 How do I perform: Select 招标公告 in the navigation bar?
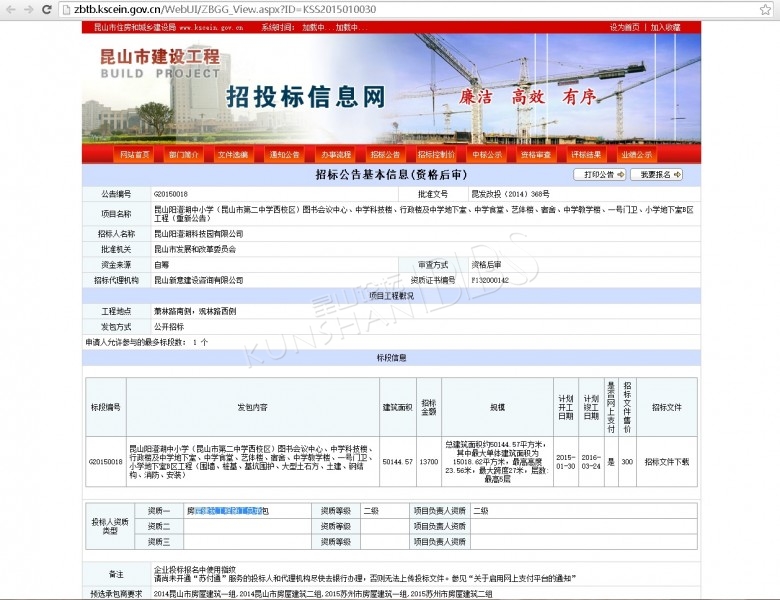click(x=385, y=154)
